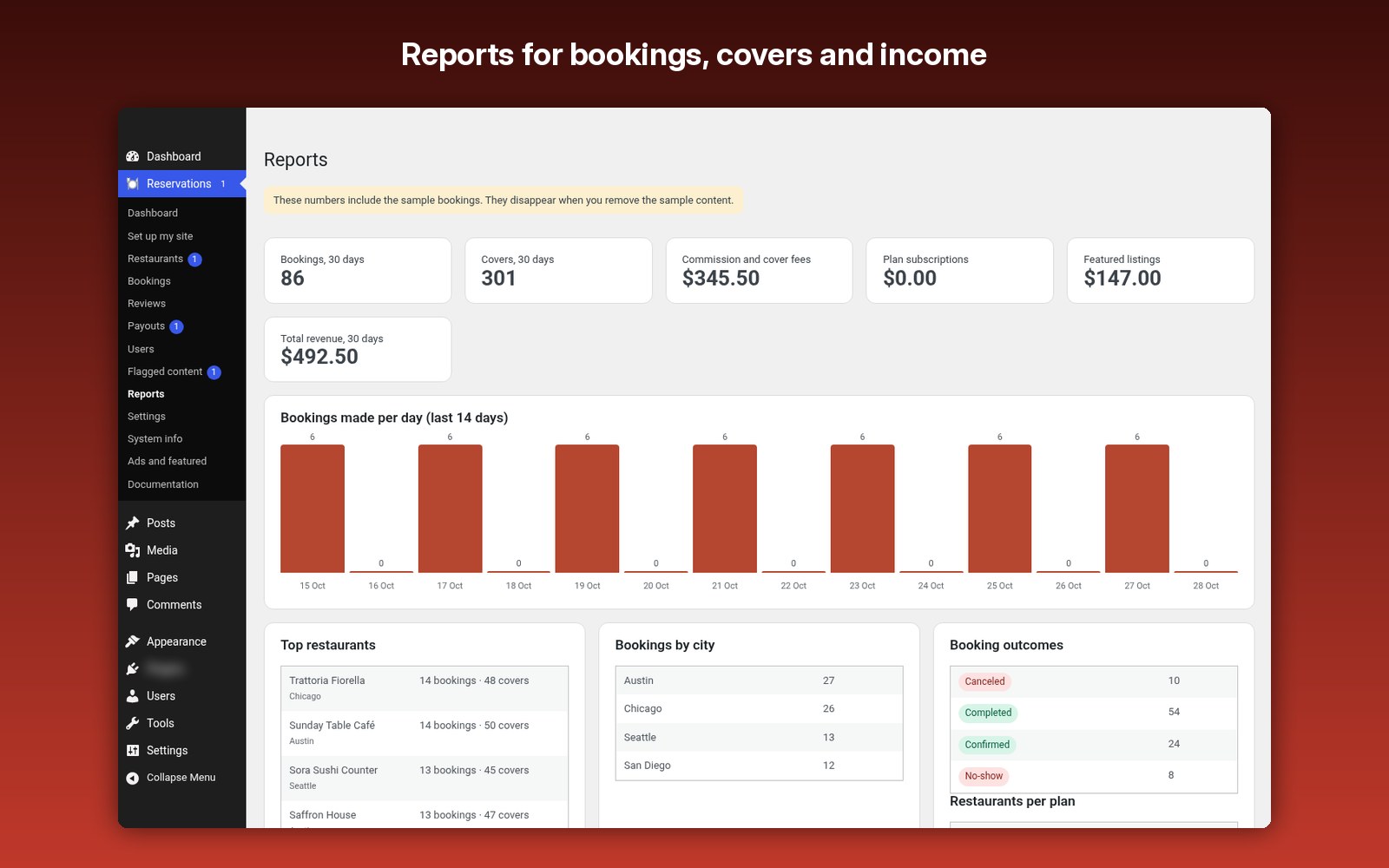Open Set up my site
1389x868 pixels.
tap(161, 236)
